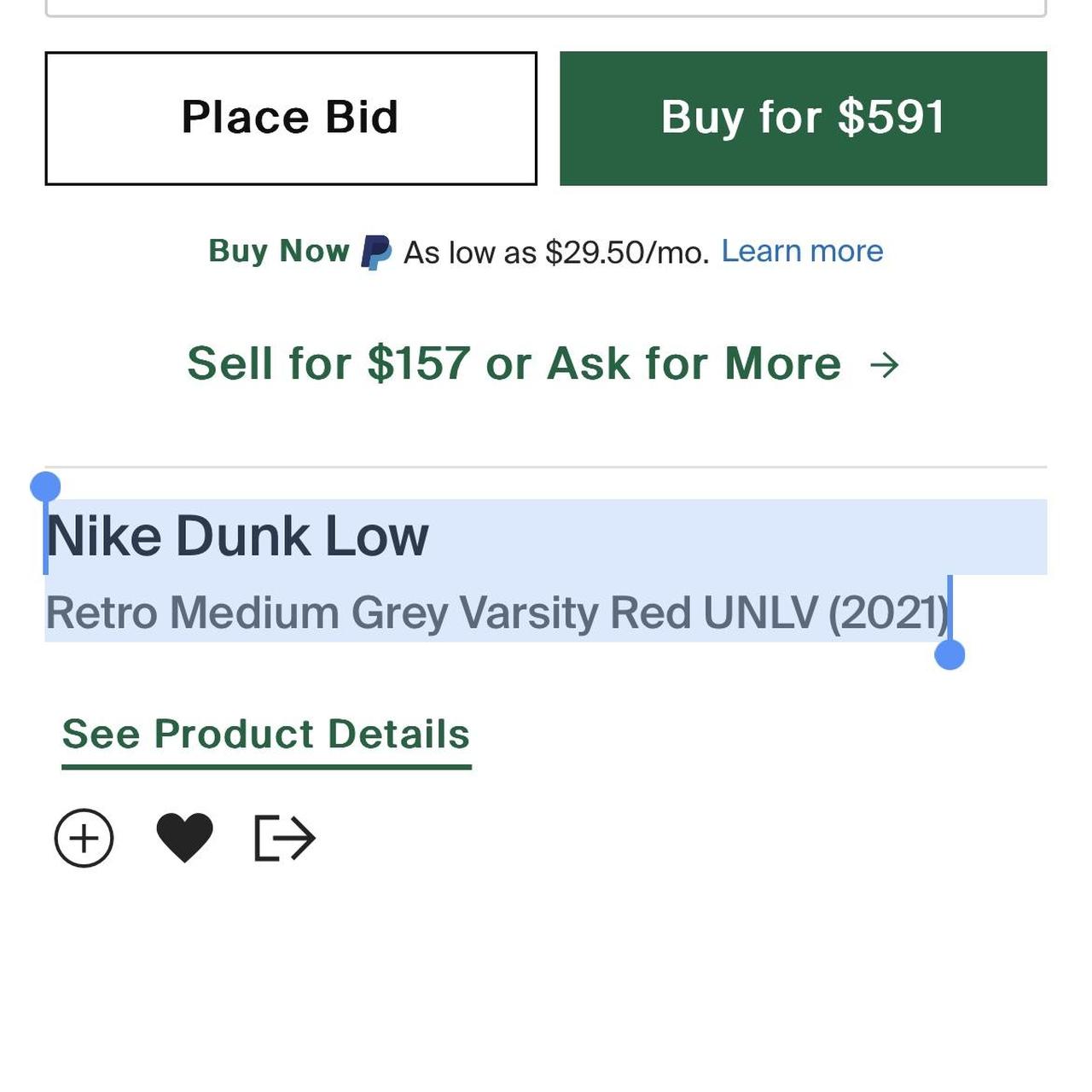Click the top-left text selection handle
This screenshot has width=1092, height=1092.
tap(45, 487)
